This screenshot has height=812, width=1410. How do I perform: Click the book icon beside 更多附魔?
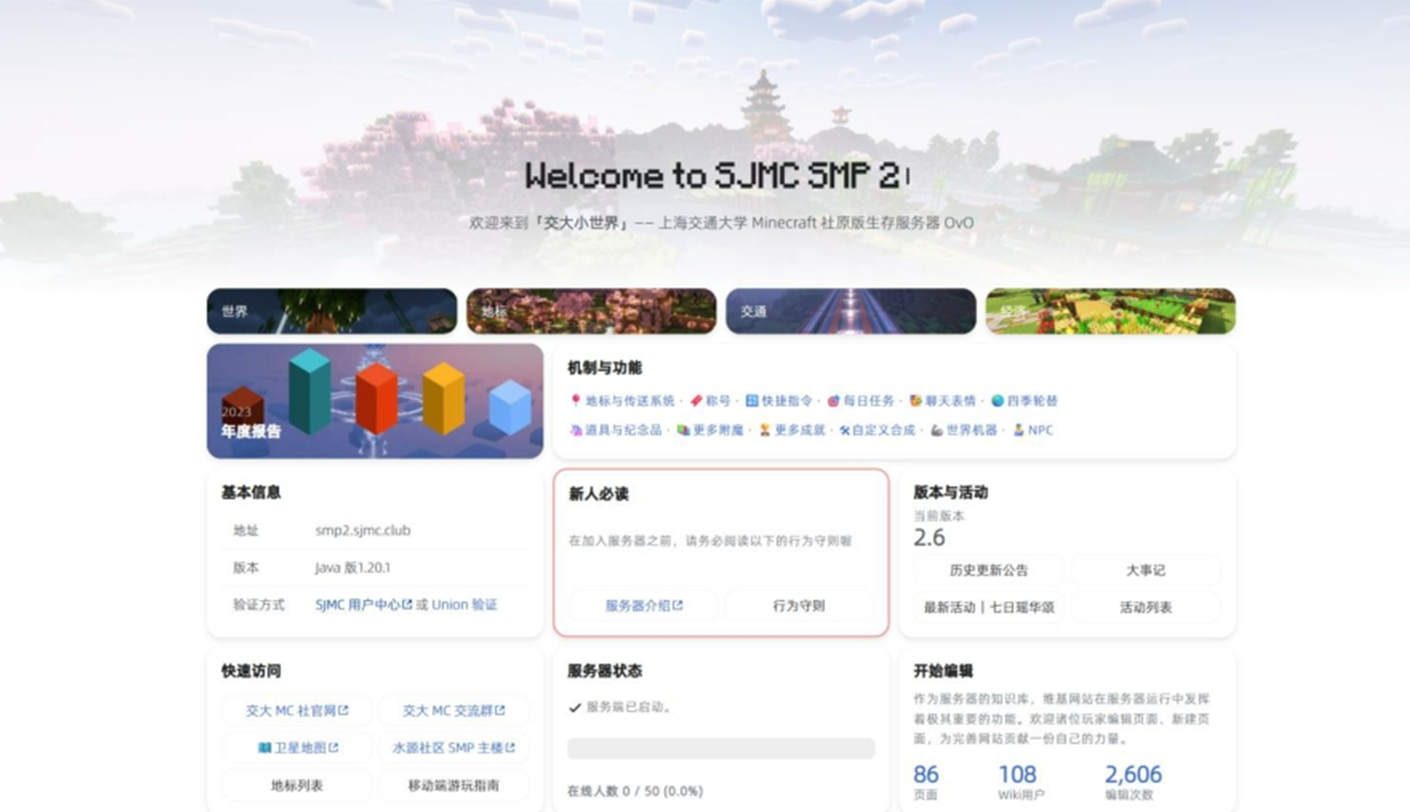(683, 430)
